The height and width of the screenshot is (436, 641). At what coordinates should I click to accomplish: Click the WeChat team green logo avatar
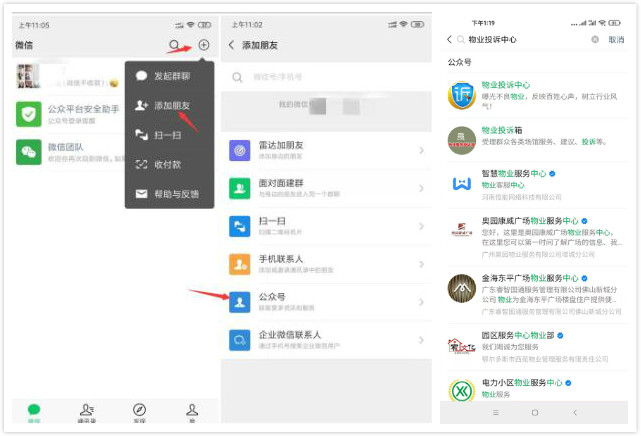pyautogui.click(x=29, y=152)
